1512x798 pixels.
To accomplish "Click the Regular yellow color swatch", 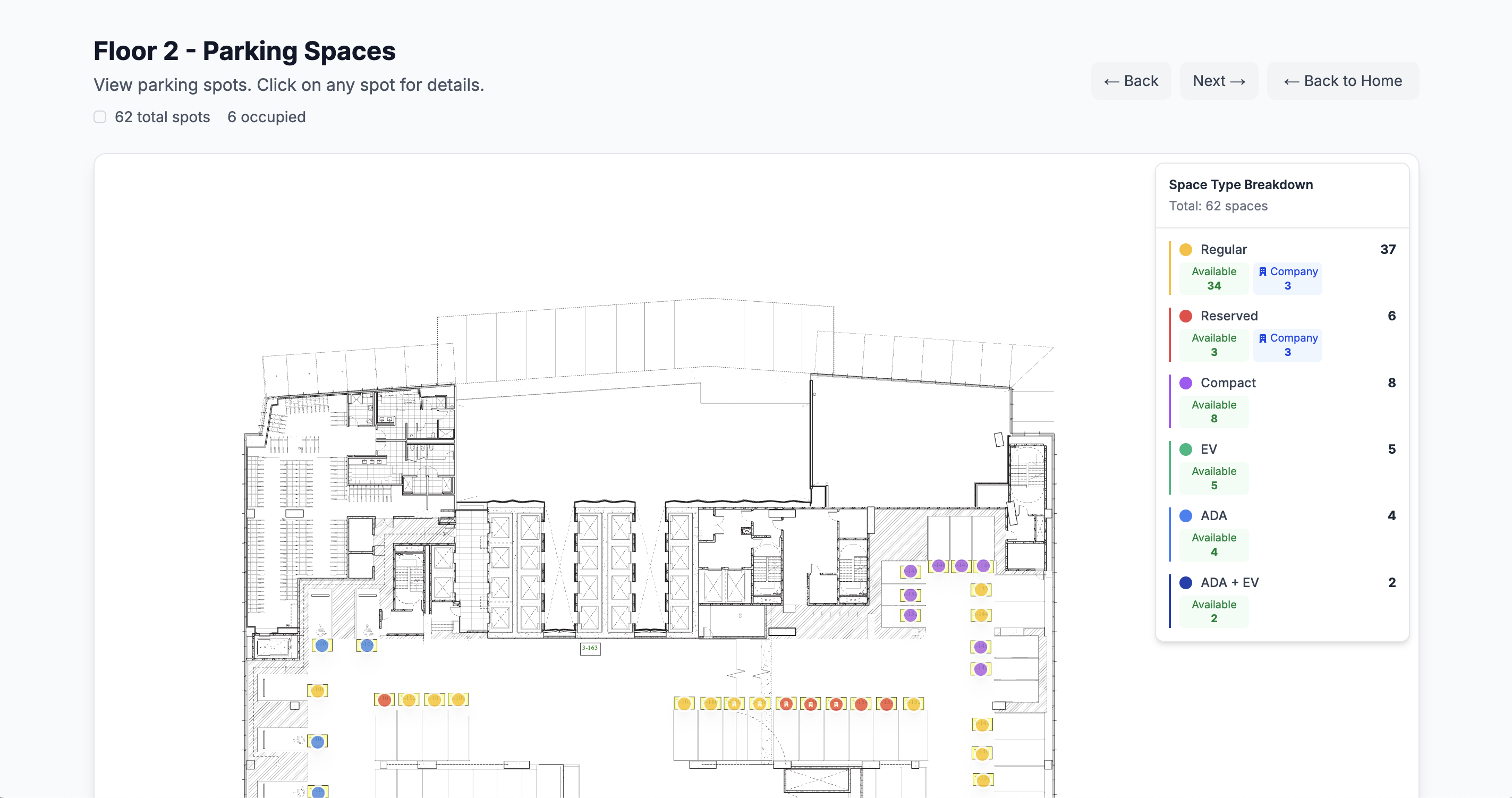I will coord(1186,249).
